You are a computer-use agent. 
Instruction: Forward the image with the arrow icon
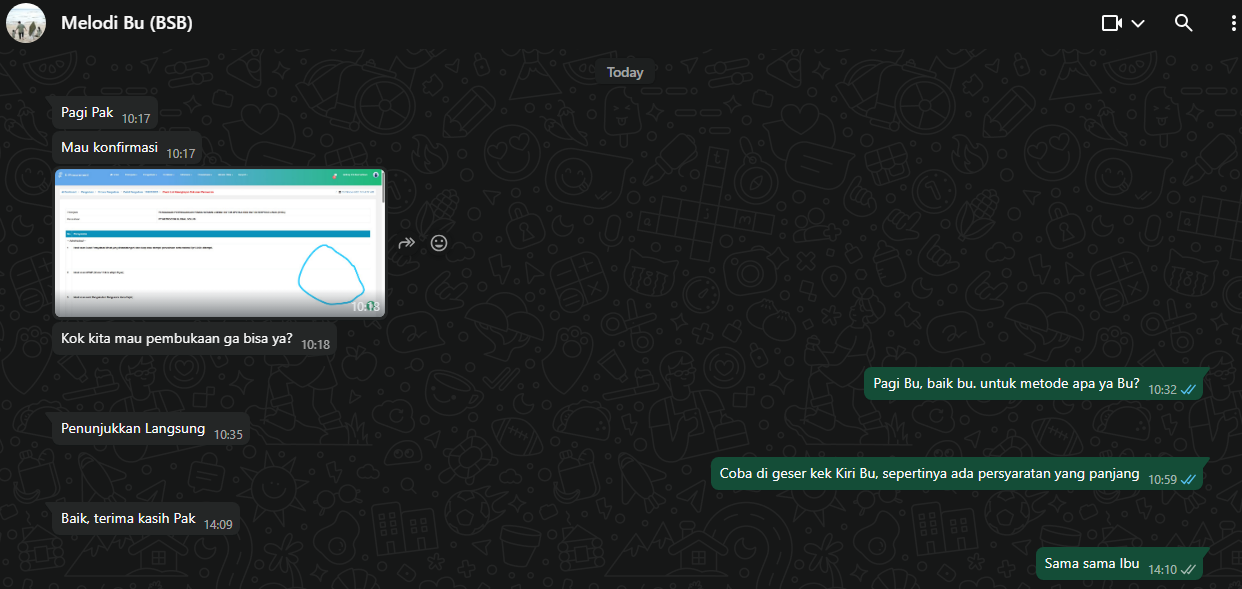406,243
